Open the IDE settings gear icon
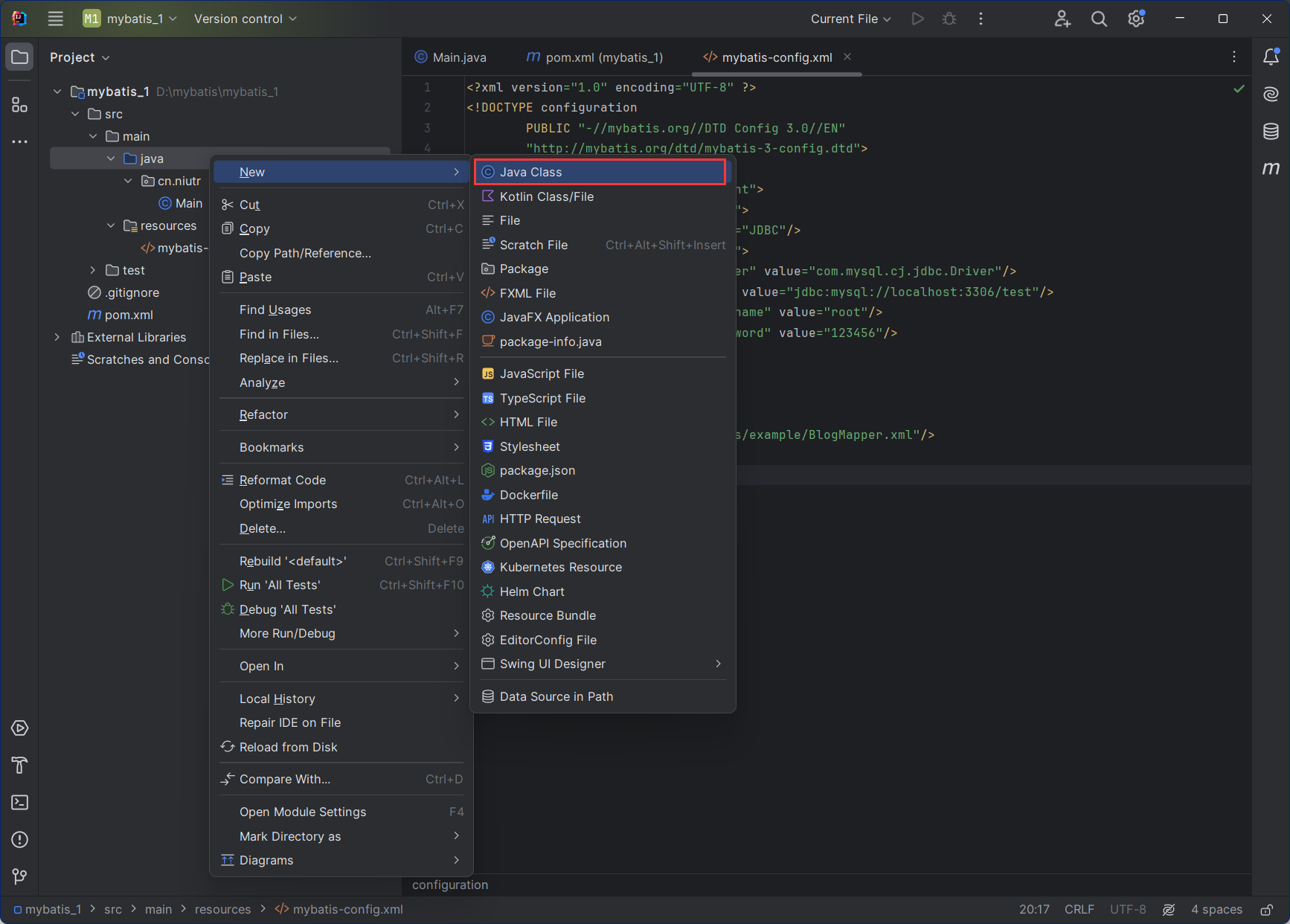Viewport: 1290px width, 924px height. coord(1136,19)
